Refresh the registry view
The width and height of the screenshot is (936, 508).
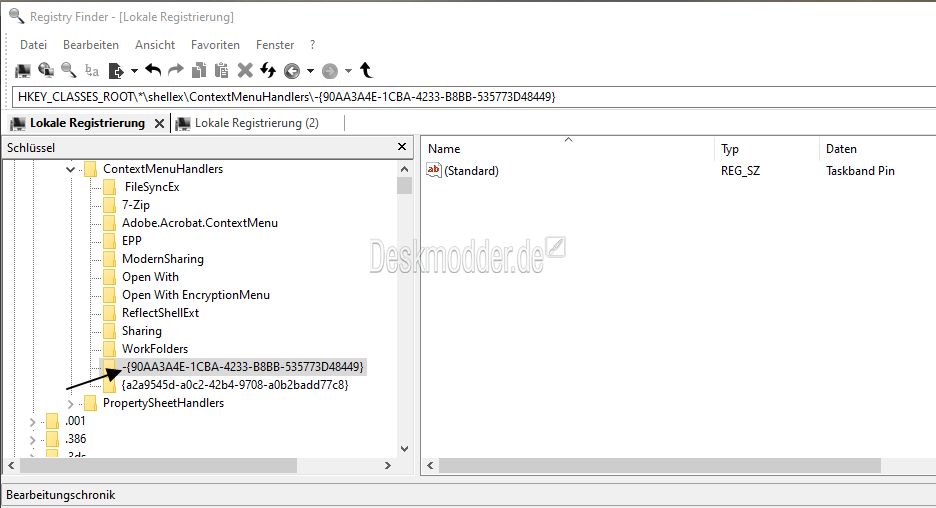[268, 70]
